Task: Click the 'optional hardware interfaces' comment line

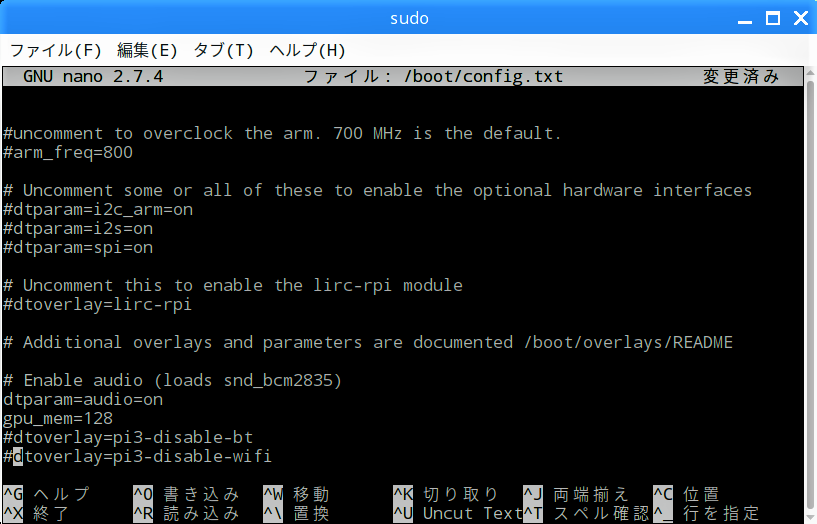Action: pyautogui.click(x=377, y=191)
